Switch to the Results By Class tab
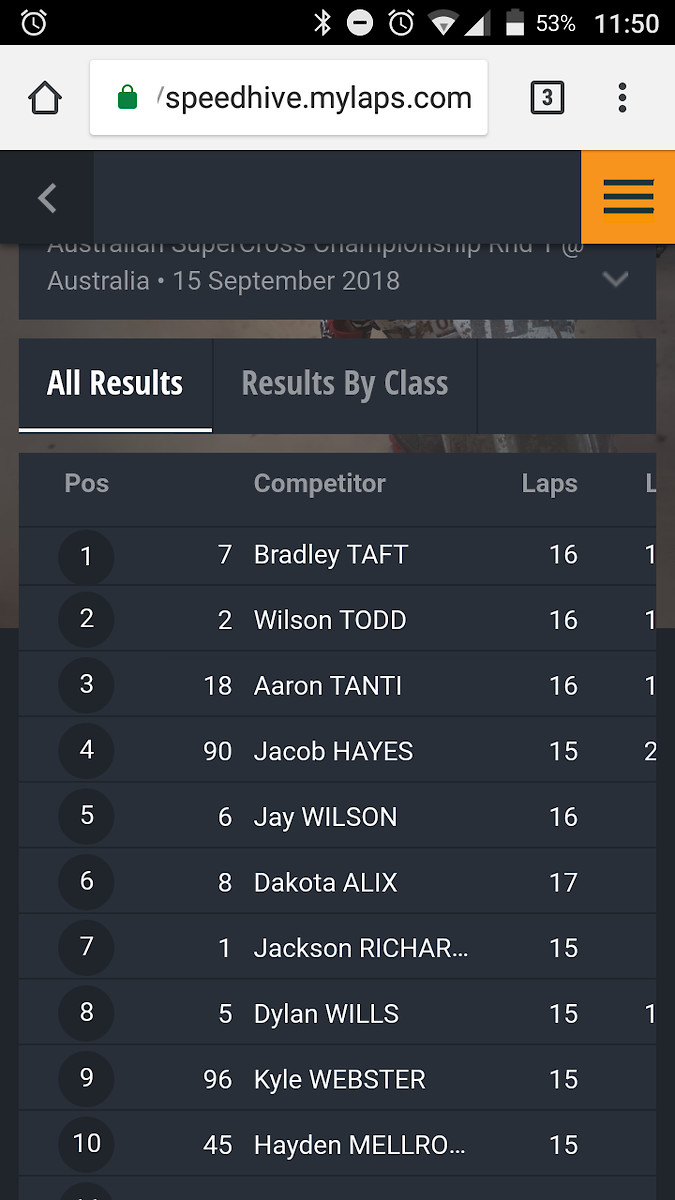The width and height of the screenshot is (675, 1200). coord(345,384)
